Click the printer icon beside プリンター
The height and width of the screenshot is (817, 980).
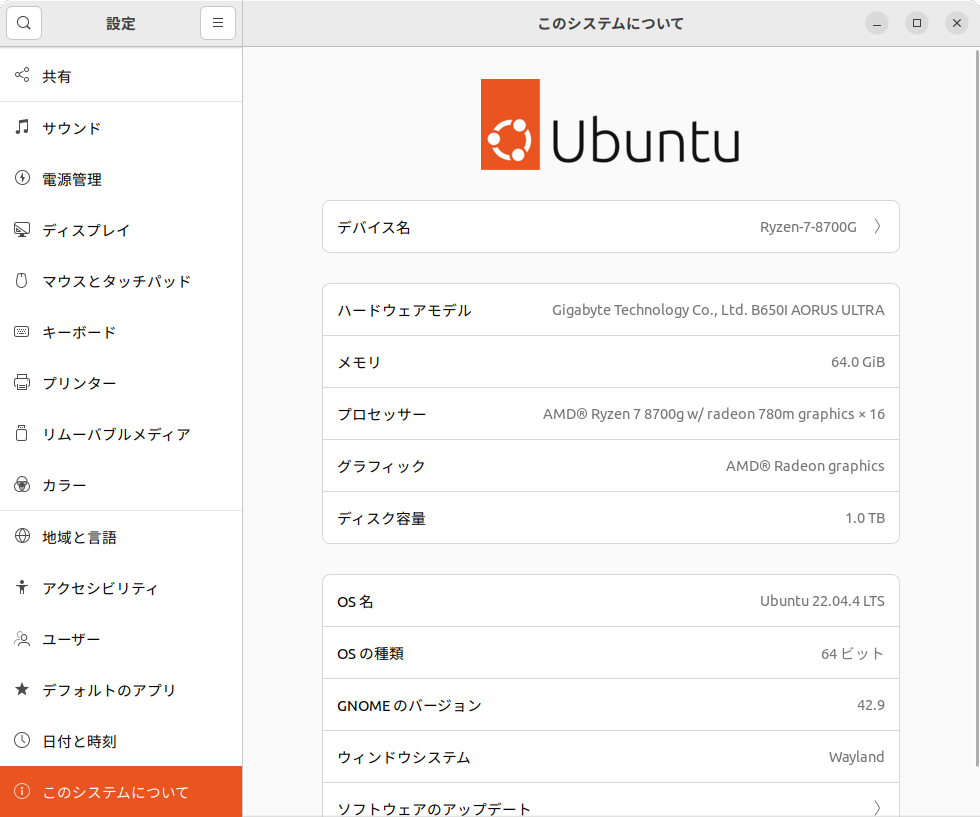point(22,382)
